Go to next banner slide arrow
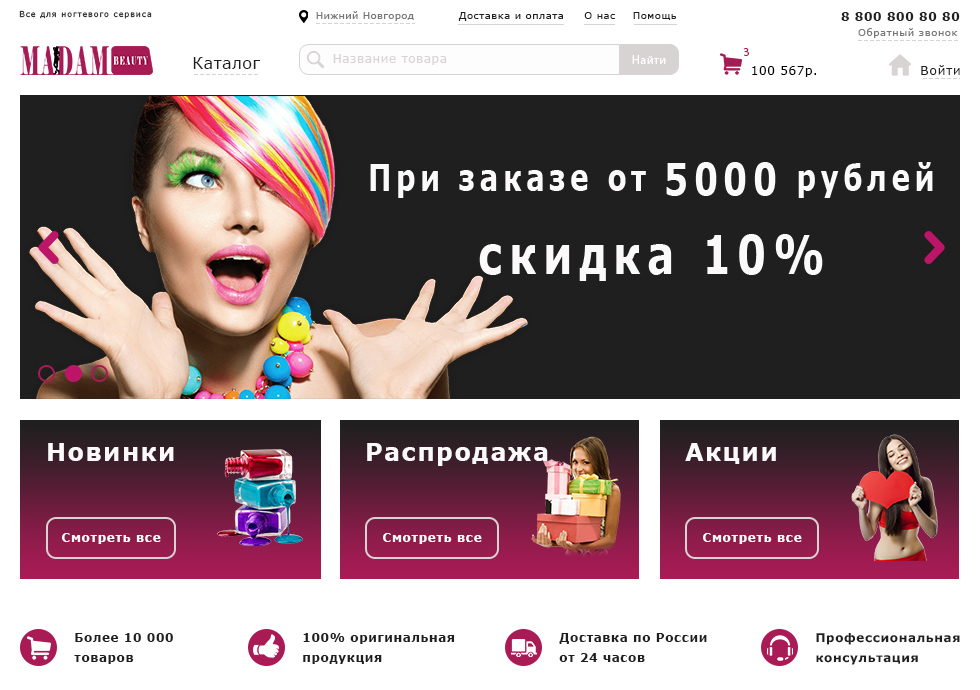This screenshot has height=690, width=980. [934, 248]
